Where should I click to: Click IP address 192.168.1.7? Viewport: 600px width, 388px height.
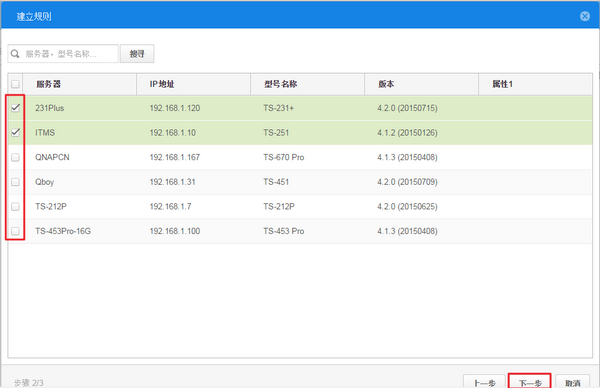click(170, 207)
